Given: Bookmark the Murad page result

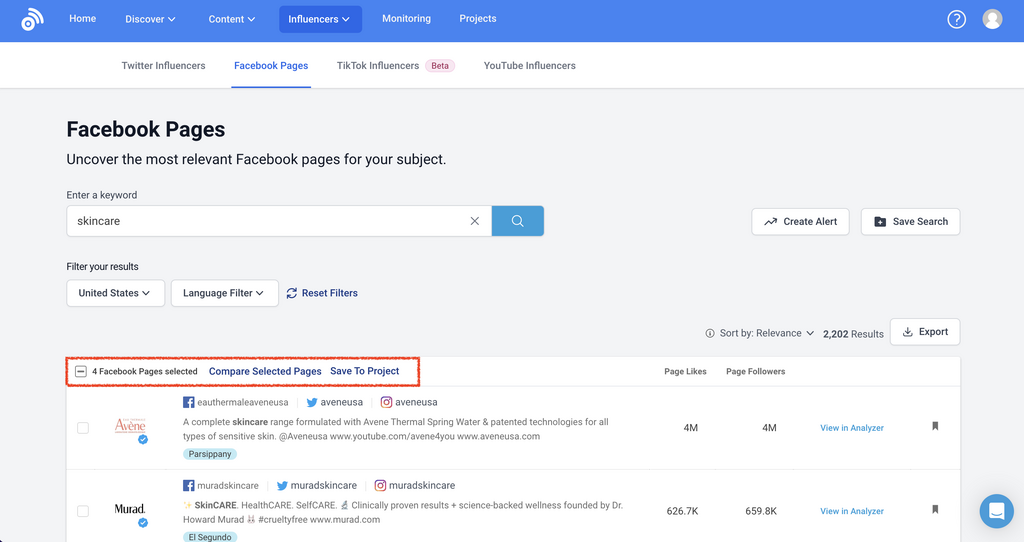Looking at the screenshot, I should click(935, 509).
